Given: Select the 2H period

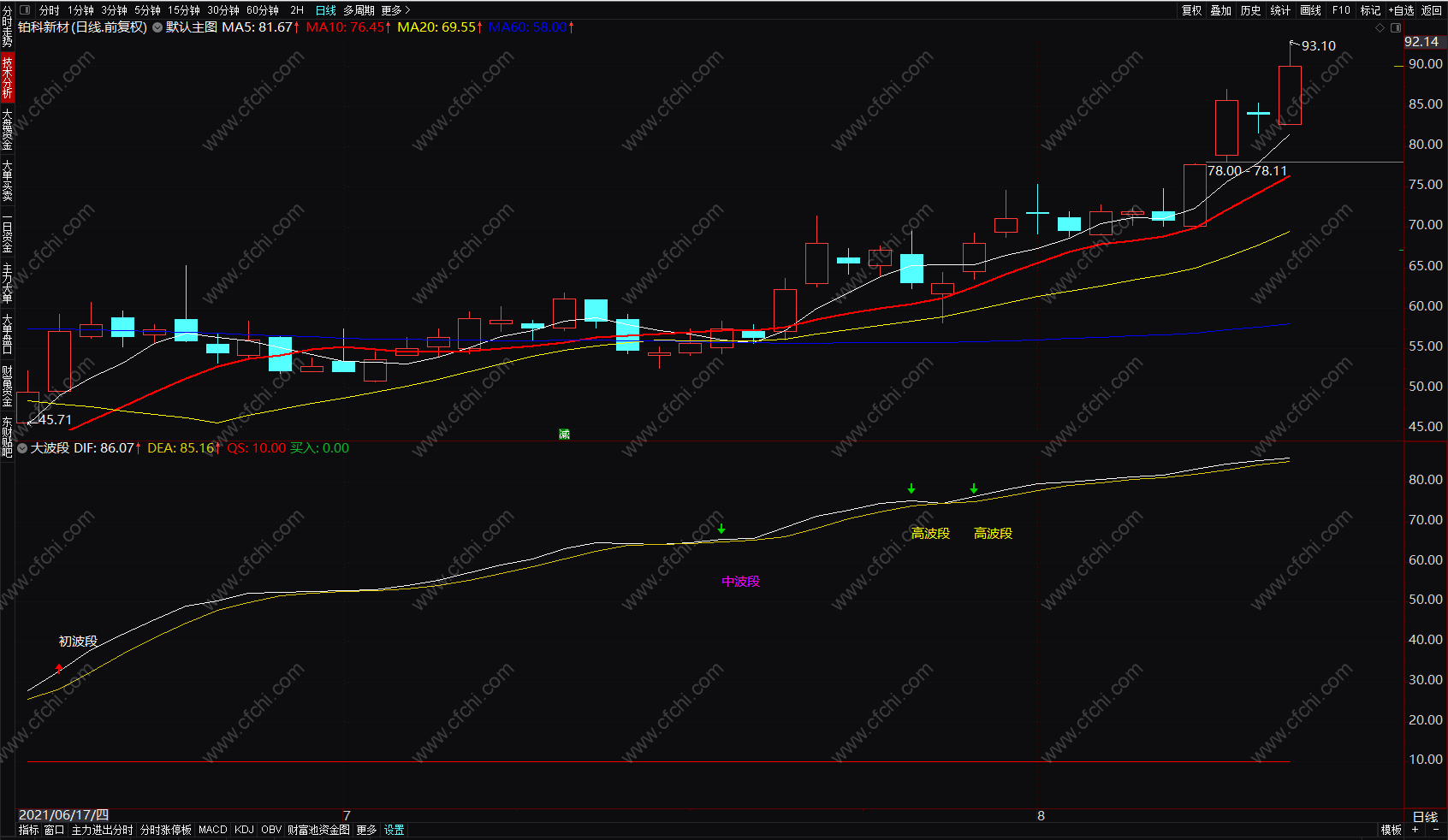Looking at the screenshot, I should pos(297,10).
